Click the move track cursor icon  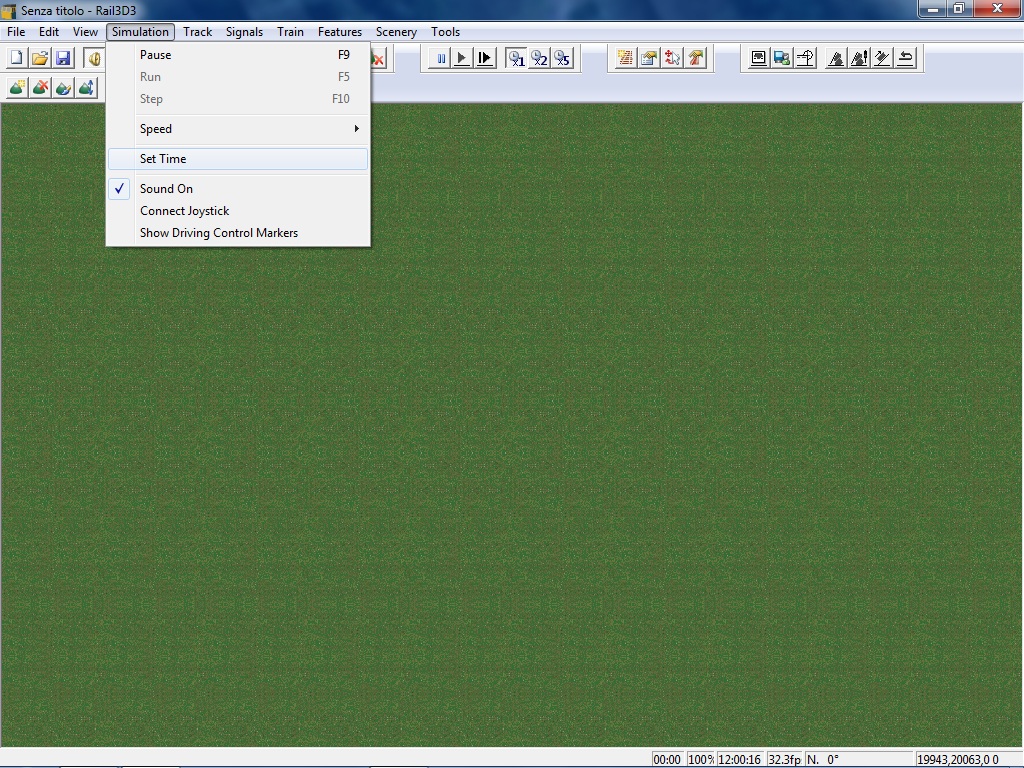click(672, 58)
